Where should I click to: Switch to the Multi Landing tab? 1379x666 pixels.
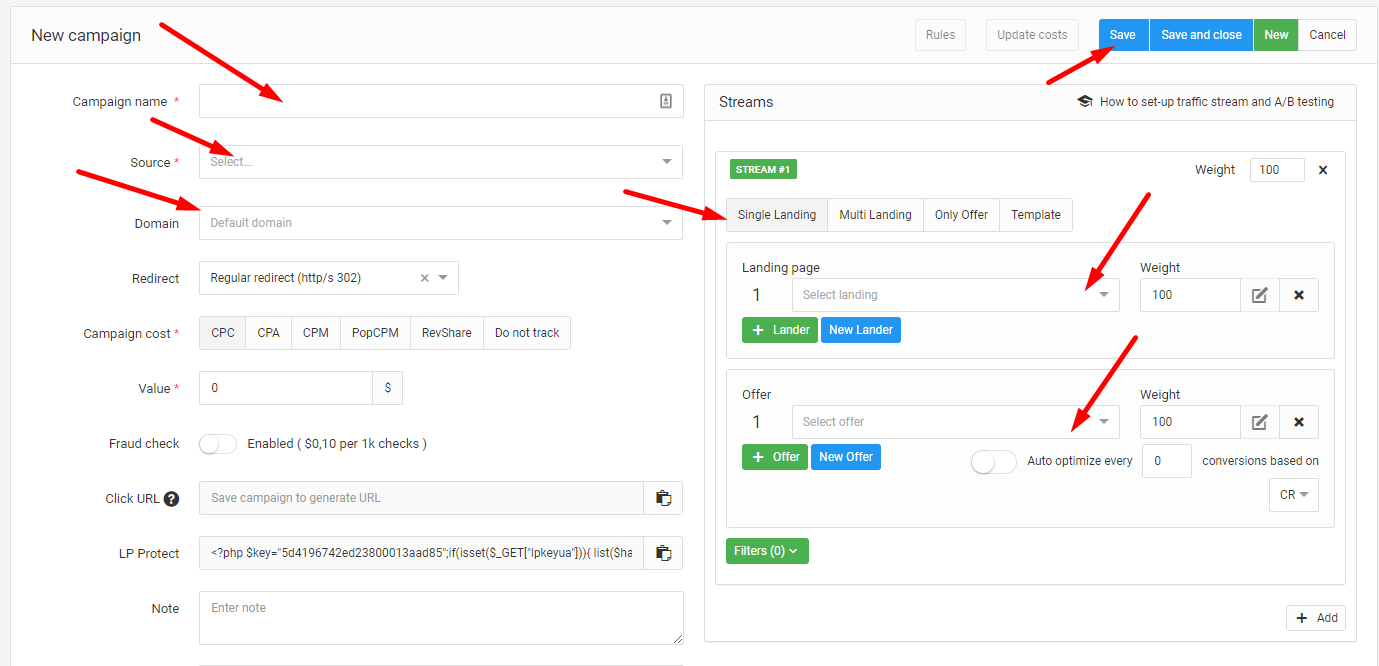point(875,215)
